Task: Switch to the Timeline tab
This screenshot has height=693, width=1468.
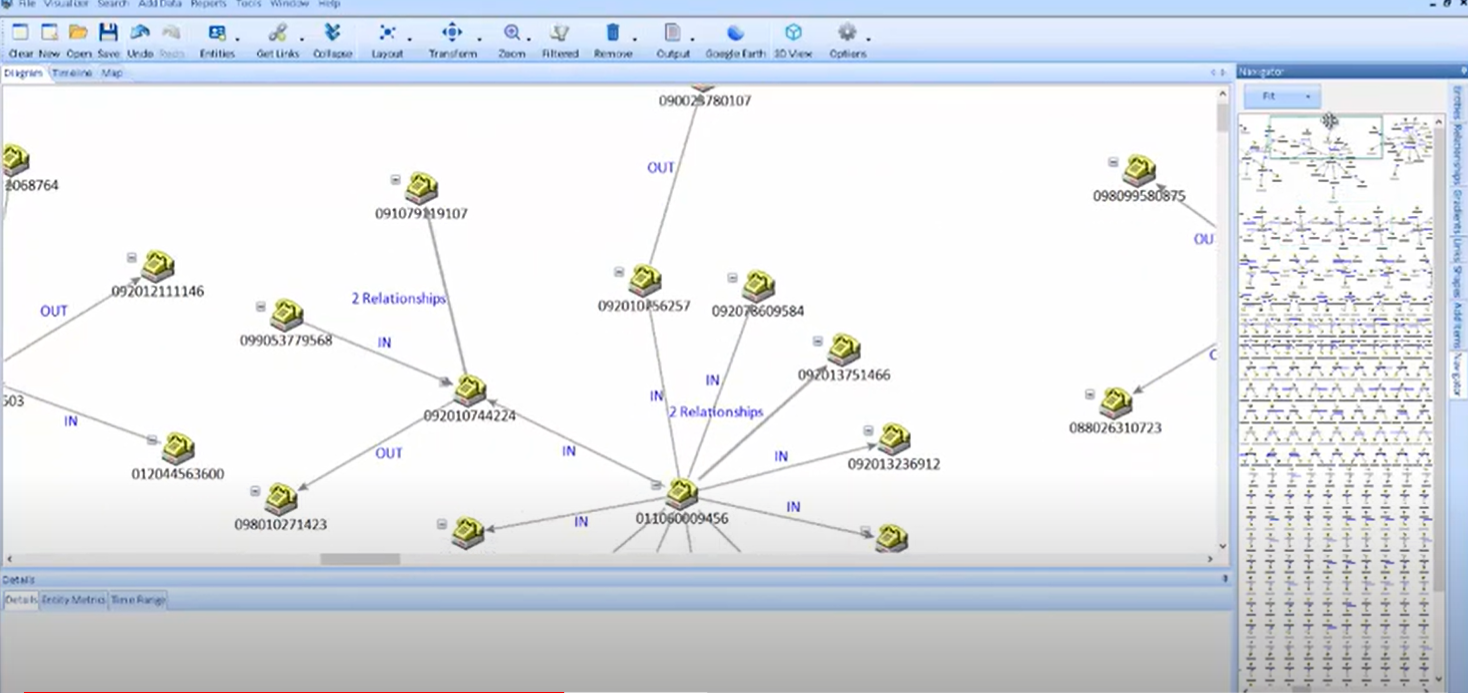Action: (70, 72)
